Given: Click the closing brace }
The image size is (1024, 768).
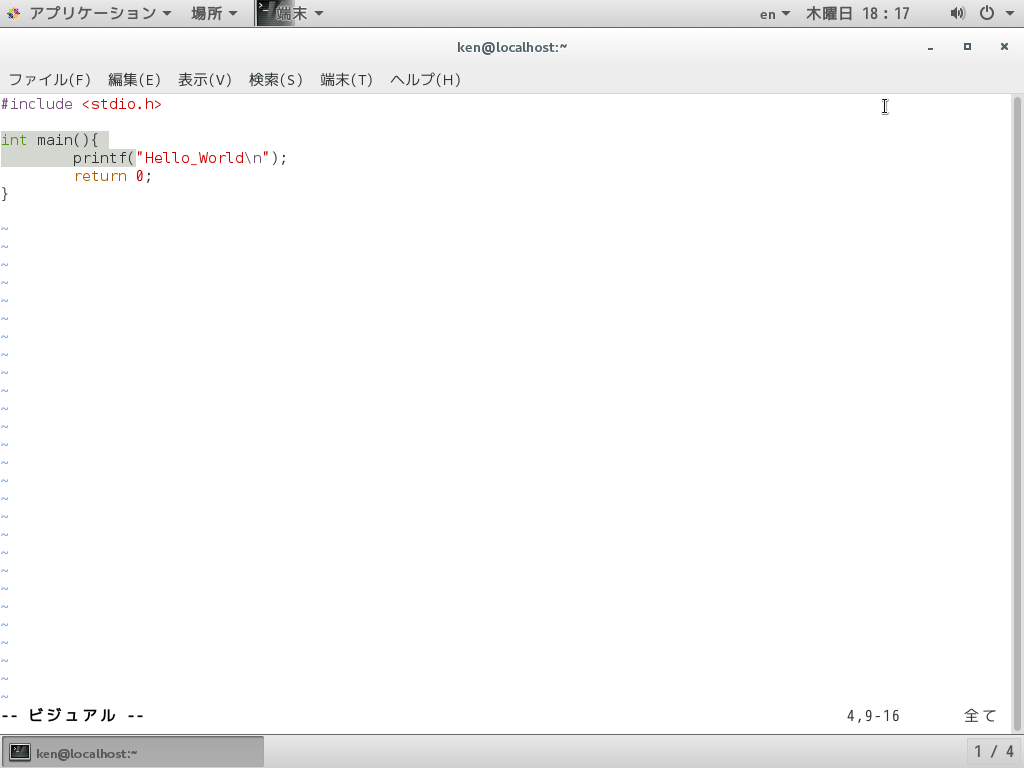Looking at the screenshot, I should click(5, 194).
